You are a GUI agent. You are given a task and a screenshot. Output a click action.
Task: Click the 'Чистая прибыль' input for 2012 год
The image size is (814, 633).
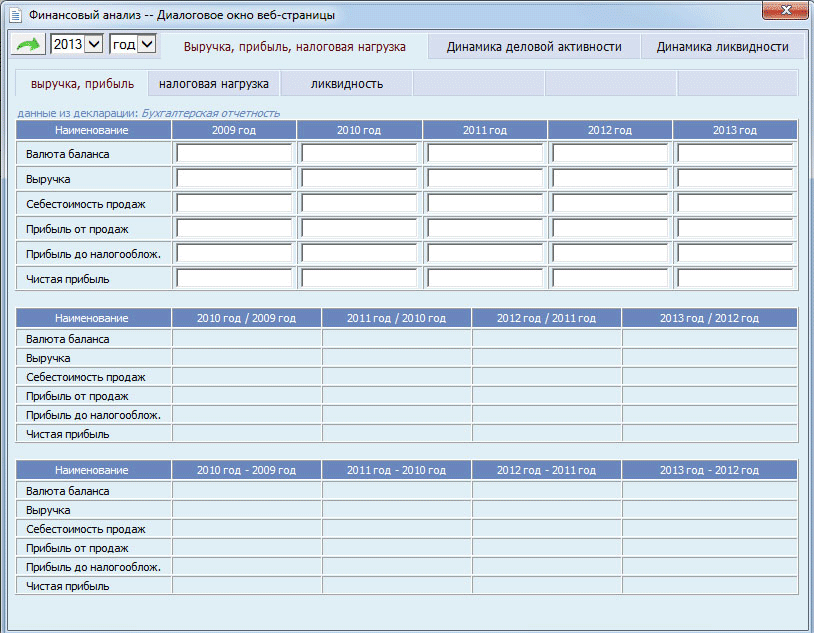[610, 278]
